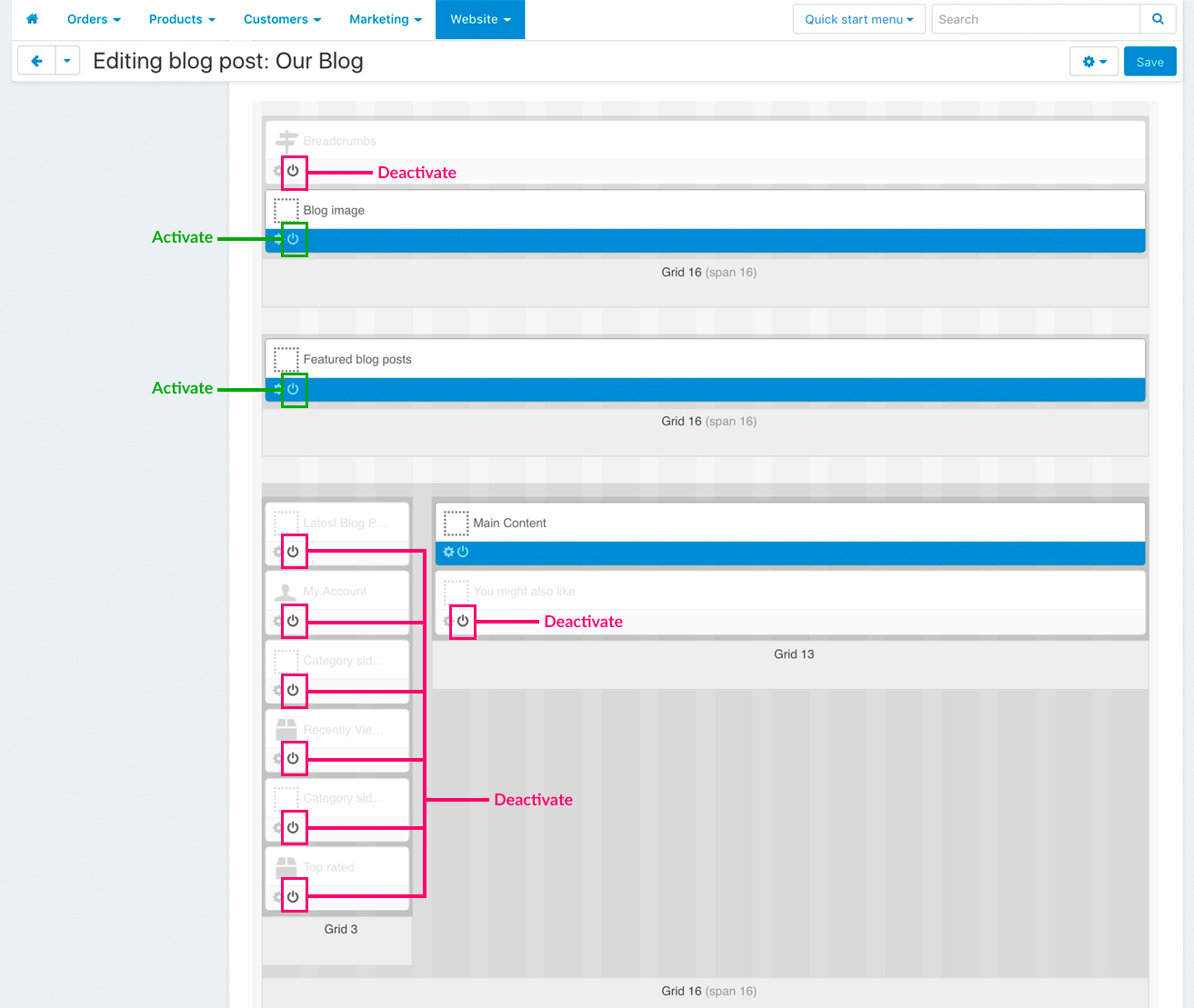Image resolution: width=1194 pixels, height=1008 pixels.
Task: Toggle power icon on Breadcrumbs block
Action: 293,171
